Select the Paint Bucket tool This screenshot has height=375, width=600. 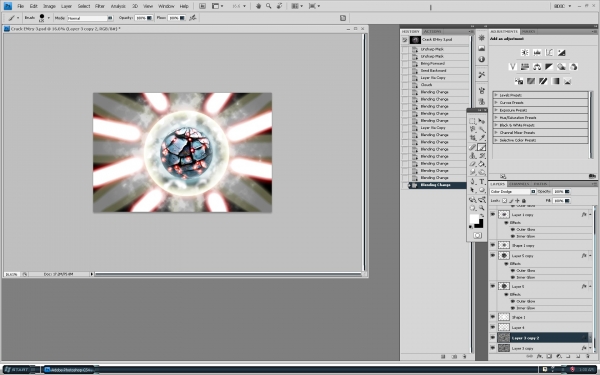482,164
